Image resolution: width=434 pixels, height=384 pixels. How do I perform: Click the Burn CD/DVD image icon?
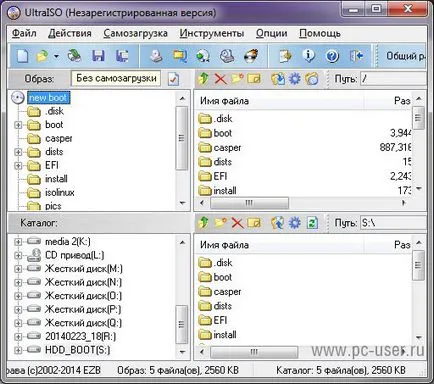click(x=251, y=56)
